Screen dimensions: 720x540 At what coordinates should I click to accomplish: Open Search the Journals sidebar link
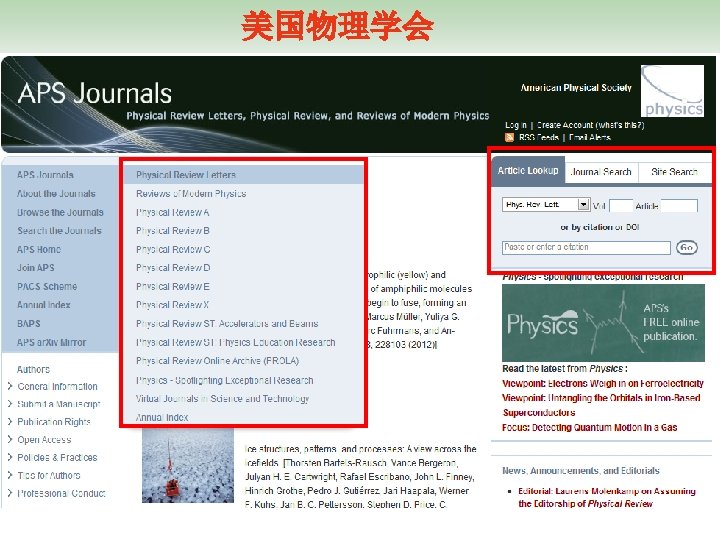59,231
